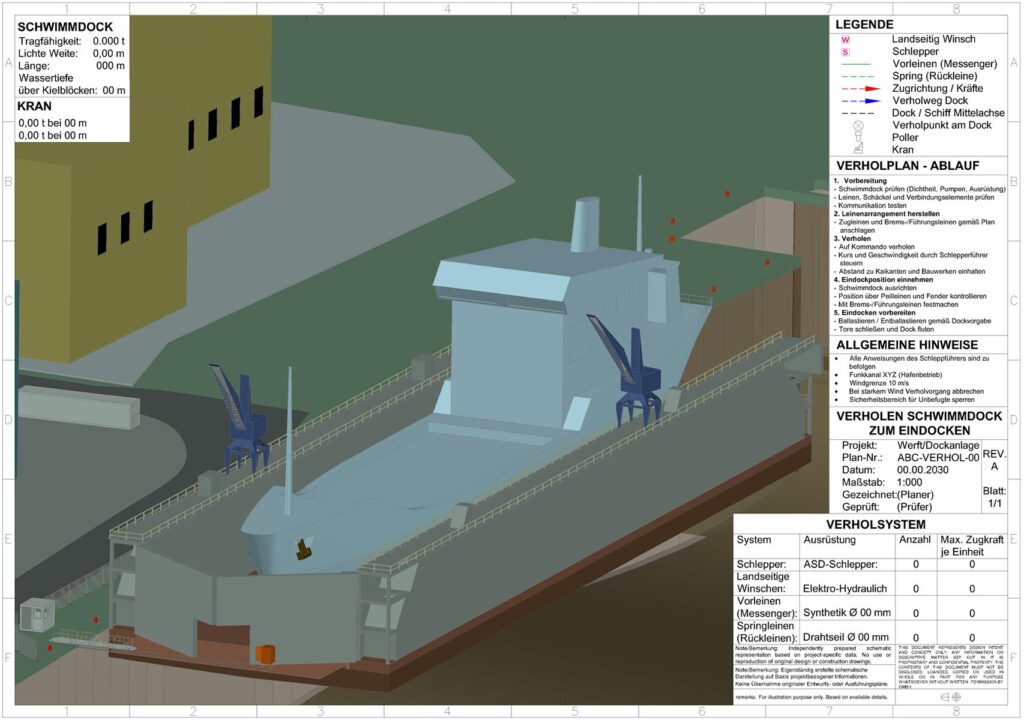This screenshot has height=720, width=1024.
Task: Click the 'Vorleinen (Messenger)' legend label
Action: [944, 64]
